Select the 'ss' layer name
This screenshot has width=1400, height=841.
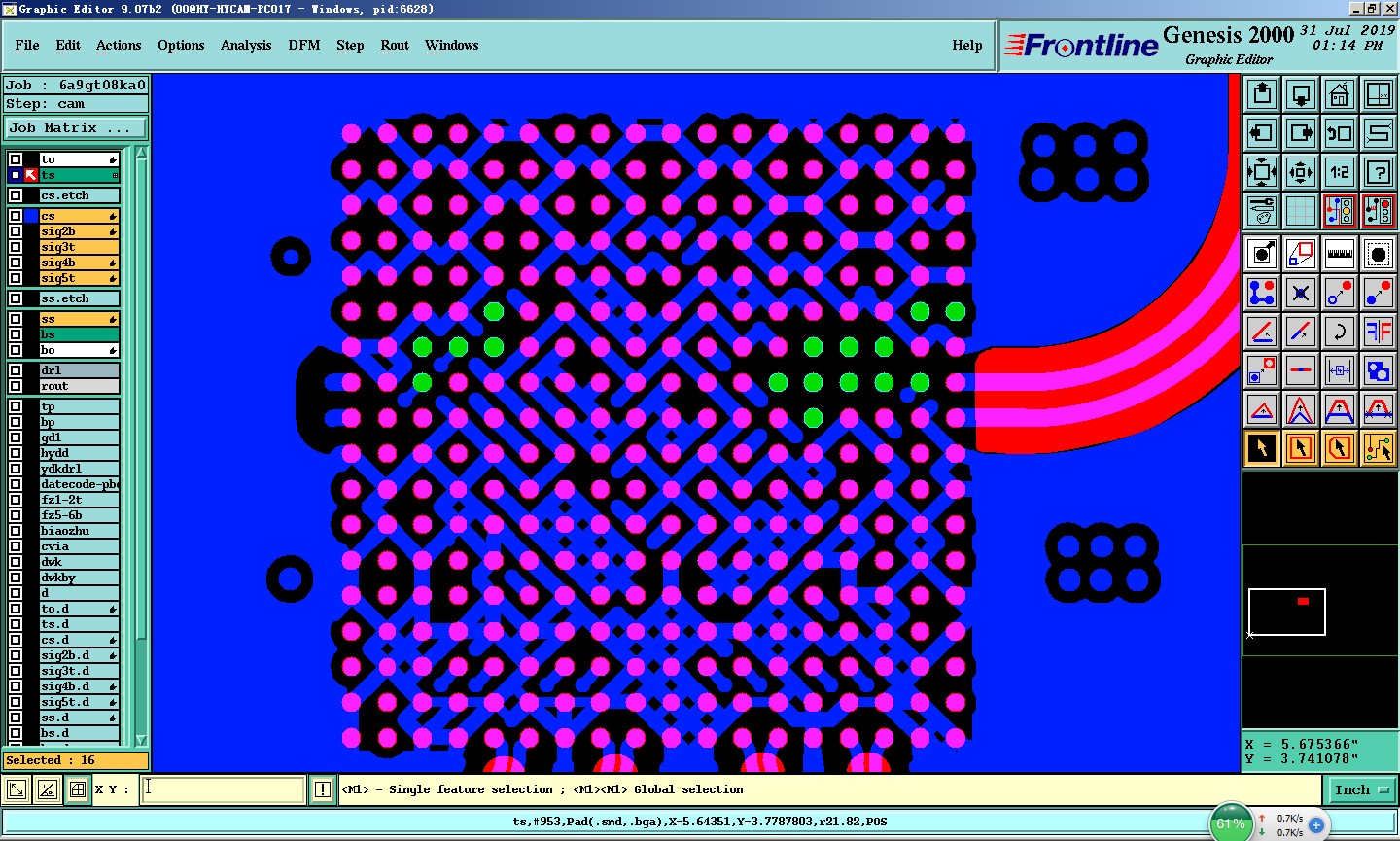click(78, 319)
